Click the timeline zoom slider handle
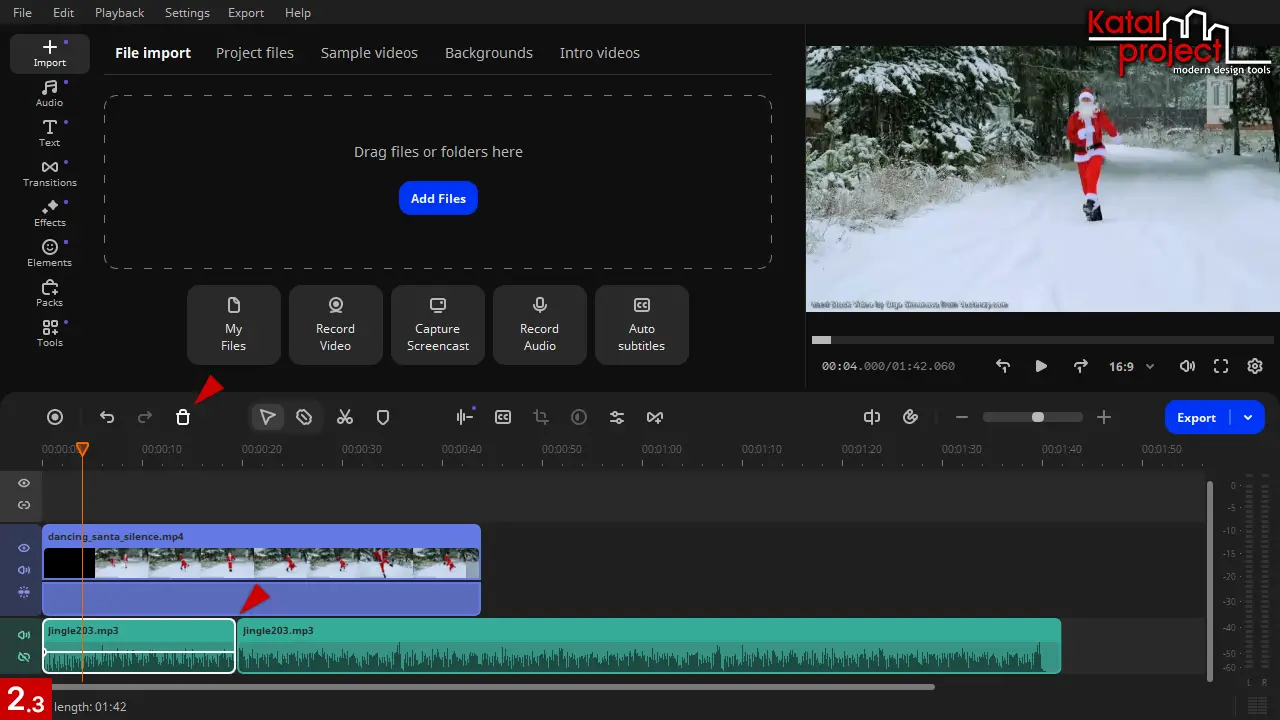This screenshot has width=1280, height=720. point(1038,417)
